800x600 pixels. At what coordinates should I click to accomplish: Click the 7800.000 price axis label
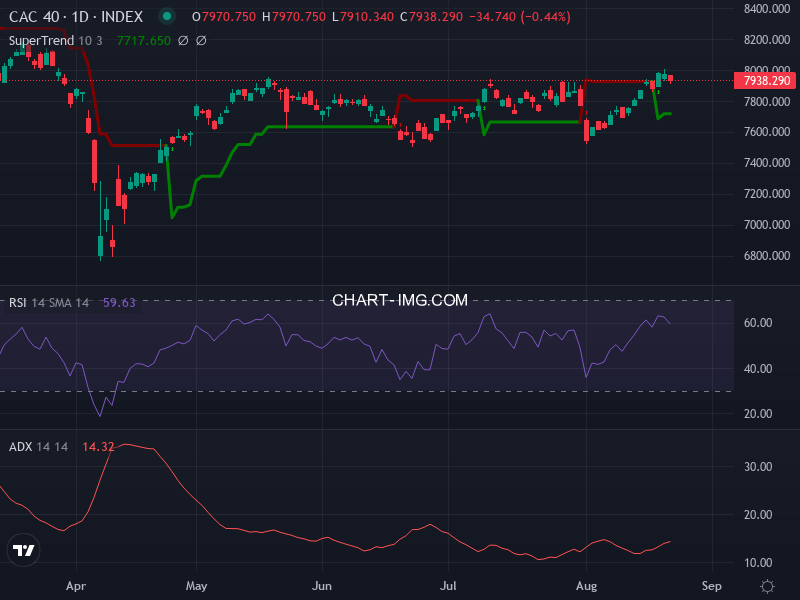click(767, 102)
